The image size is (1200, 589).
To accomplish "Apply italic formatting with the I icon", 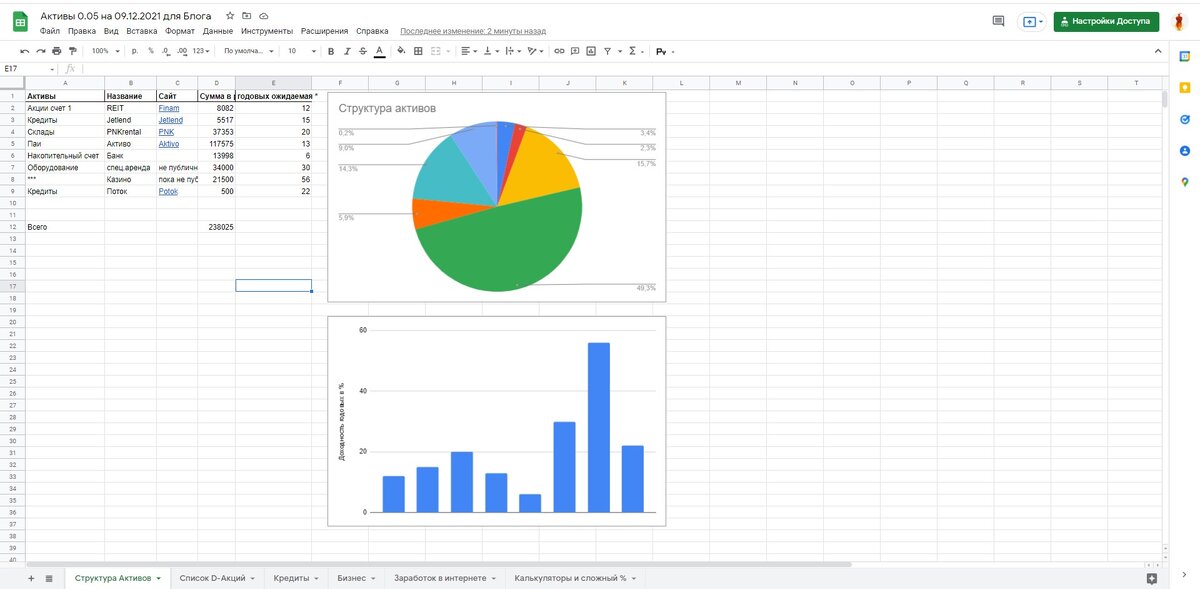I will pos(347,51).
